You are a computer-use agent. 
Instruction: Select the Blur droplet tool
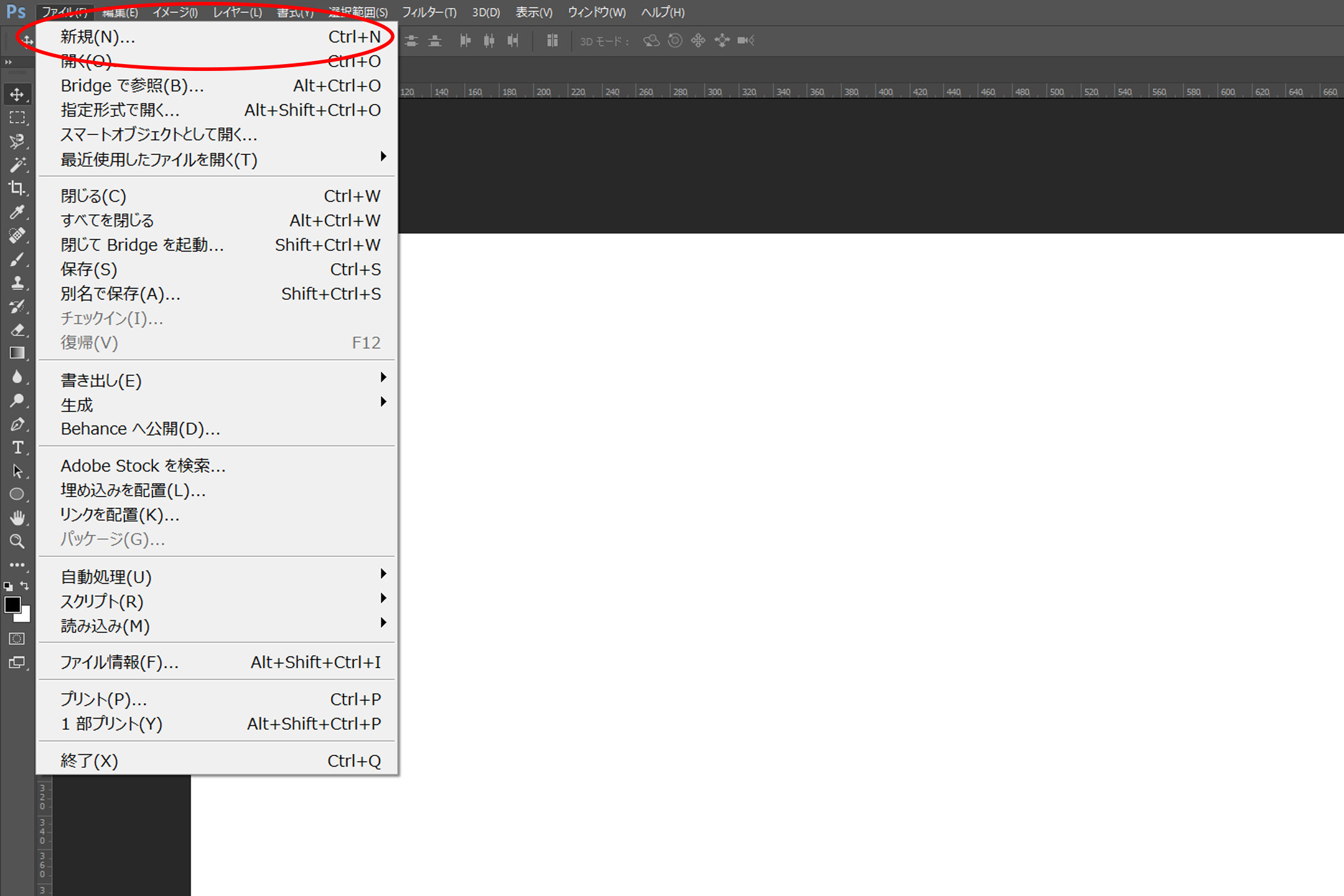point(17,377)
